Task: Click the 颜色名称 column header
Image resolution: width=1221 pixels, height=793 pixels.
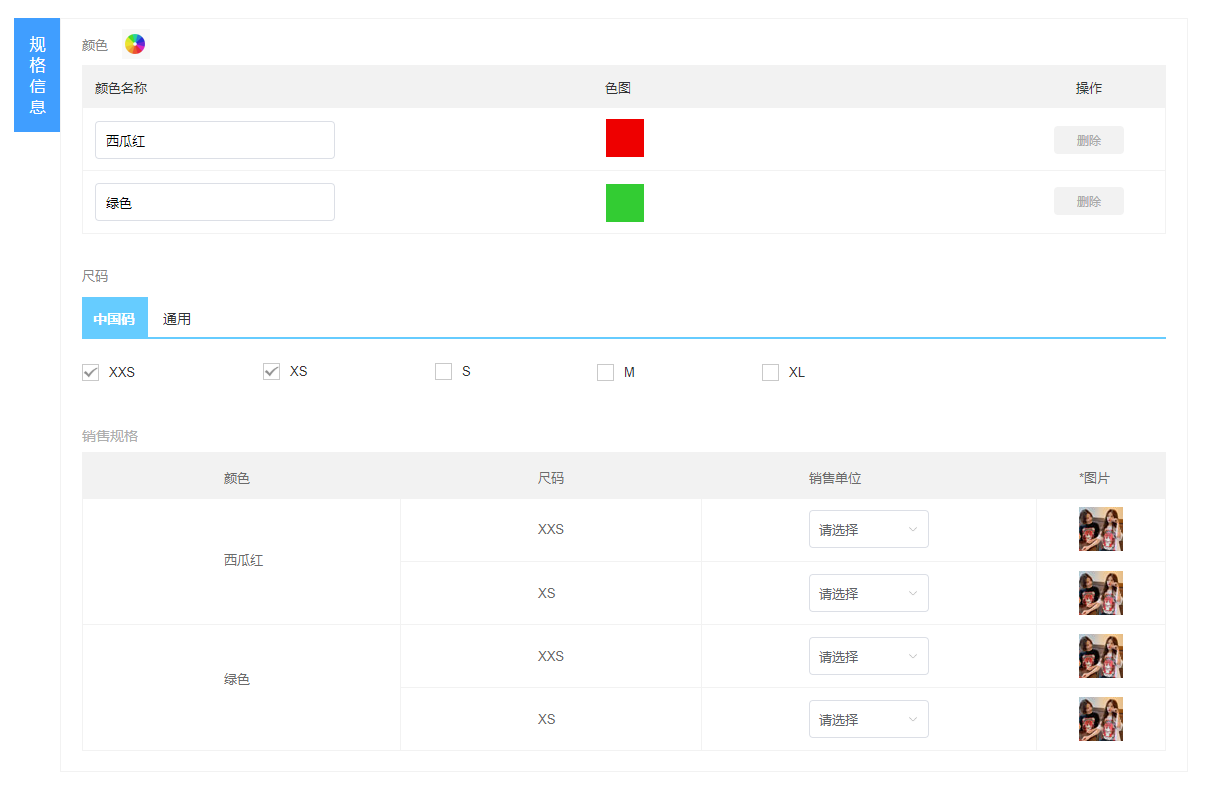Action: 121,88
